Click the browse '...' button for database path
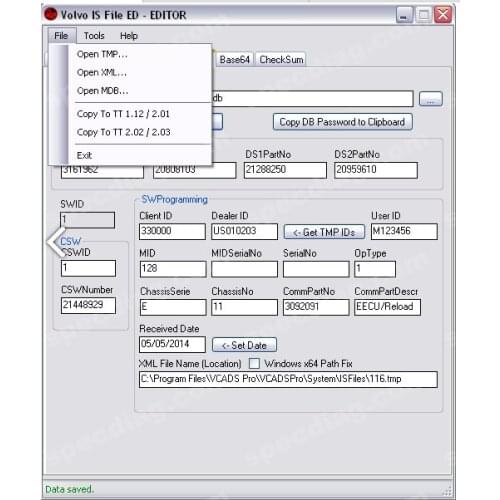This screenshot has width=500, height=500. tap(431, 99)
